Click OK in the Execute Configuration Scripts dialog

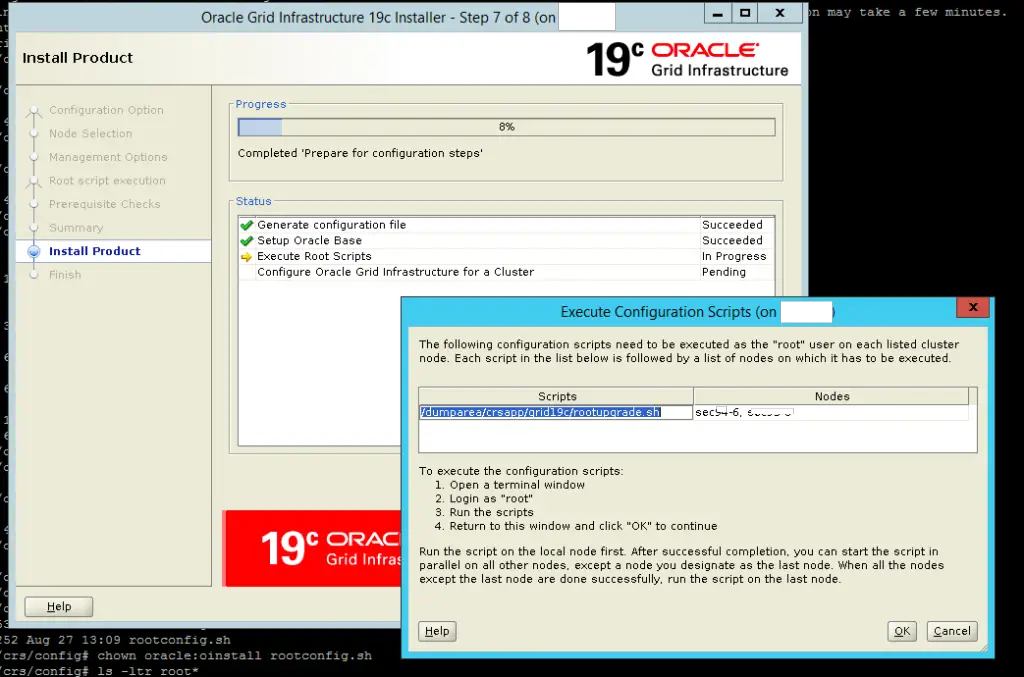coord(901,631)
